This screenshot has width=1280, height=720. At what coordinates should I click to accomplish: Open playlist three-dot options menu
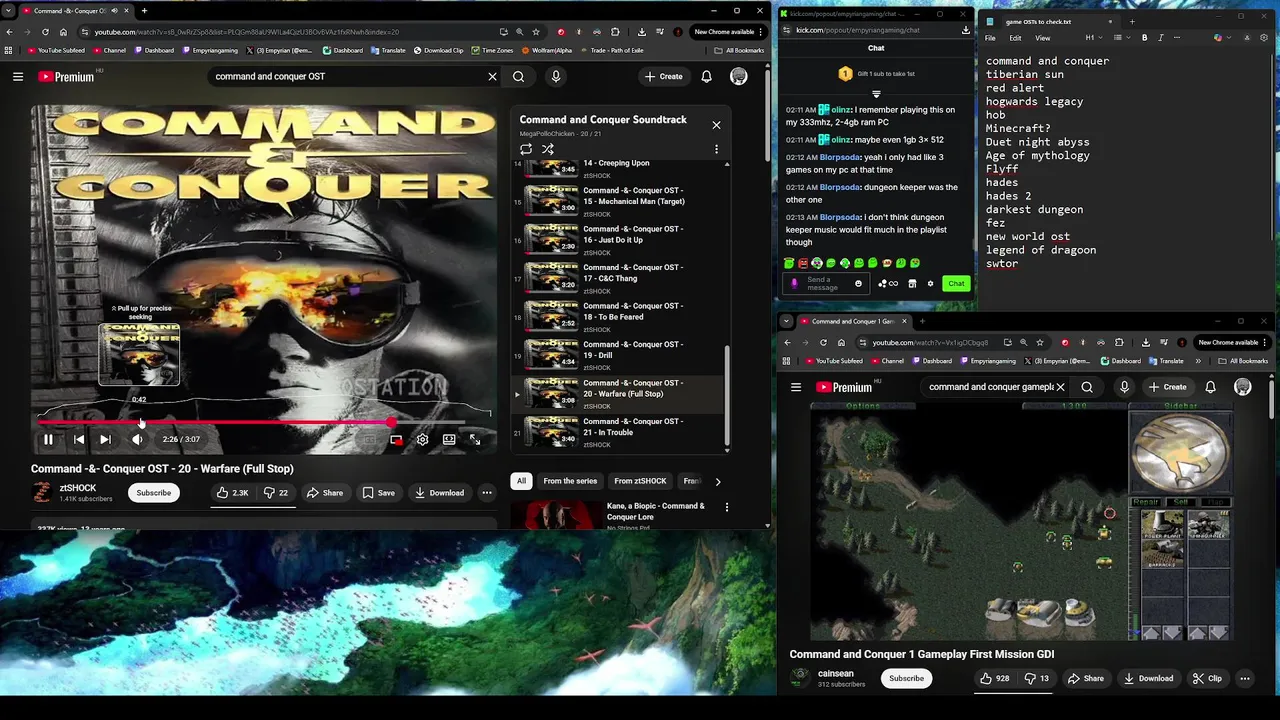(x=716, y=149)
